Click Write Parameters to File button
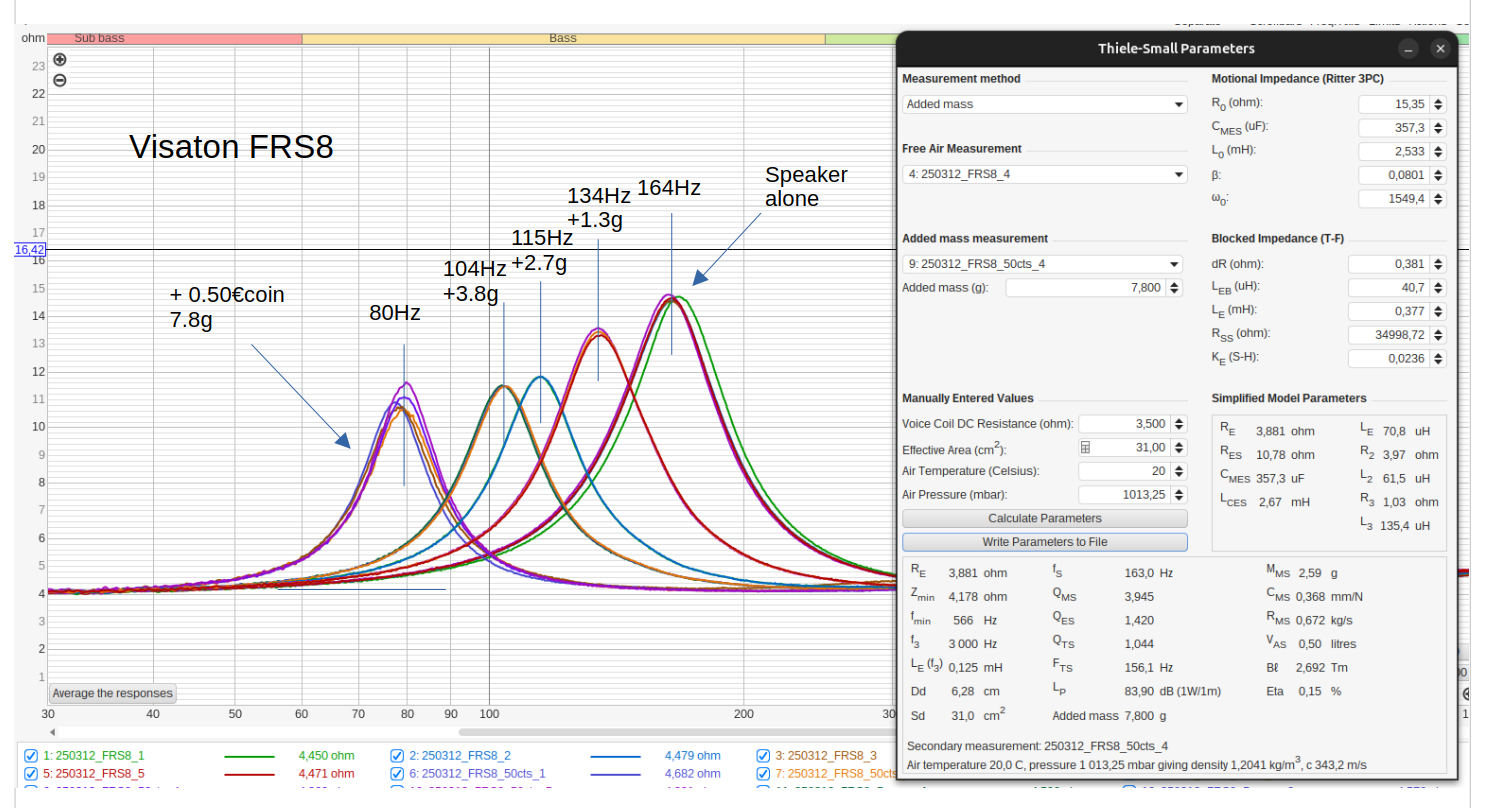This screenshot has height=808, width=1487. pos(1044,542)
